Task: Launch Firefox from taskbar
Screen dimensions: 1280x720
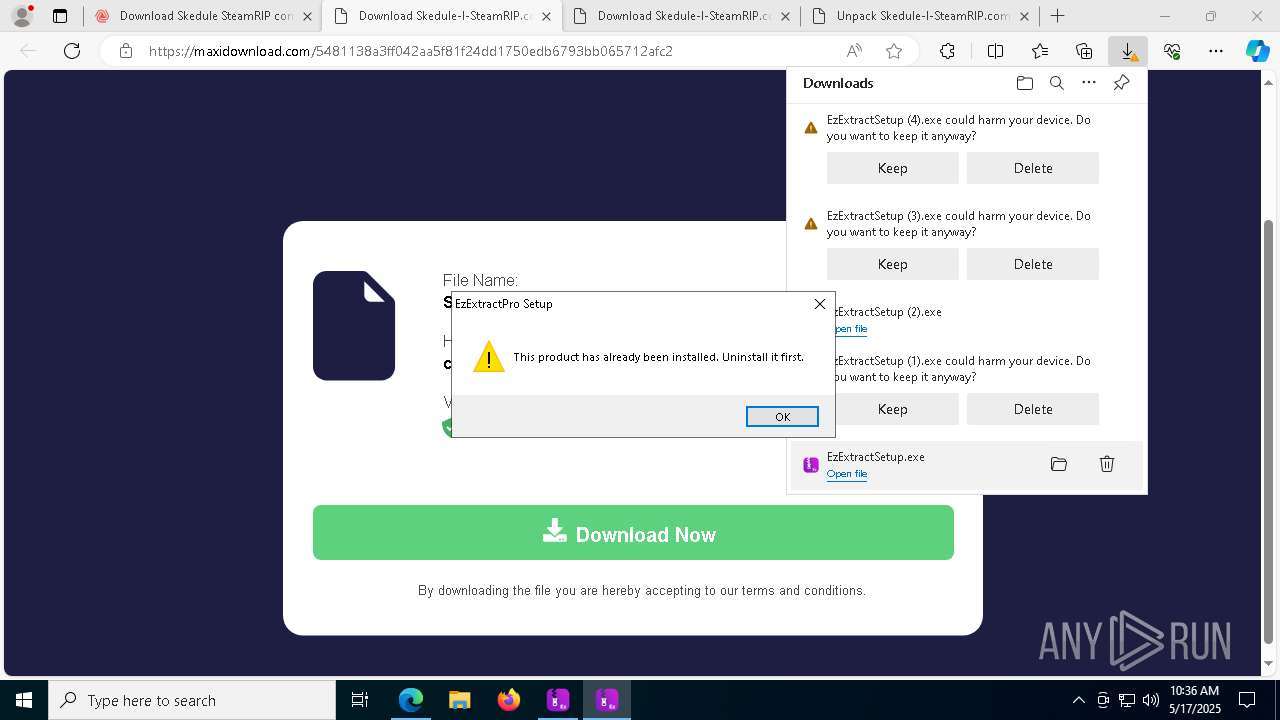Action: coord(508,700)
